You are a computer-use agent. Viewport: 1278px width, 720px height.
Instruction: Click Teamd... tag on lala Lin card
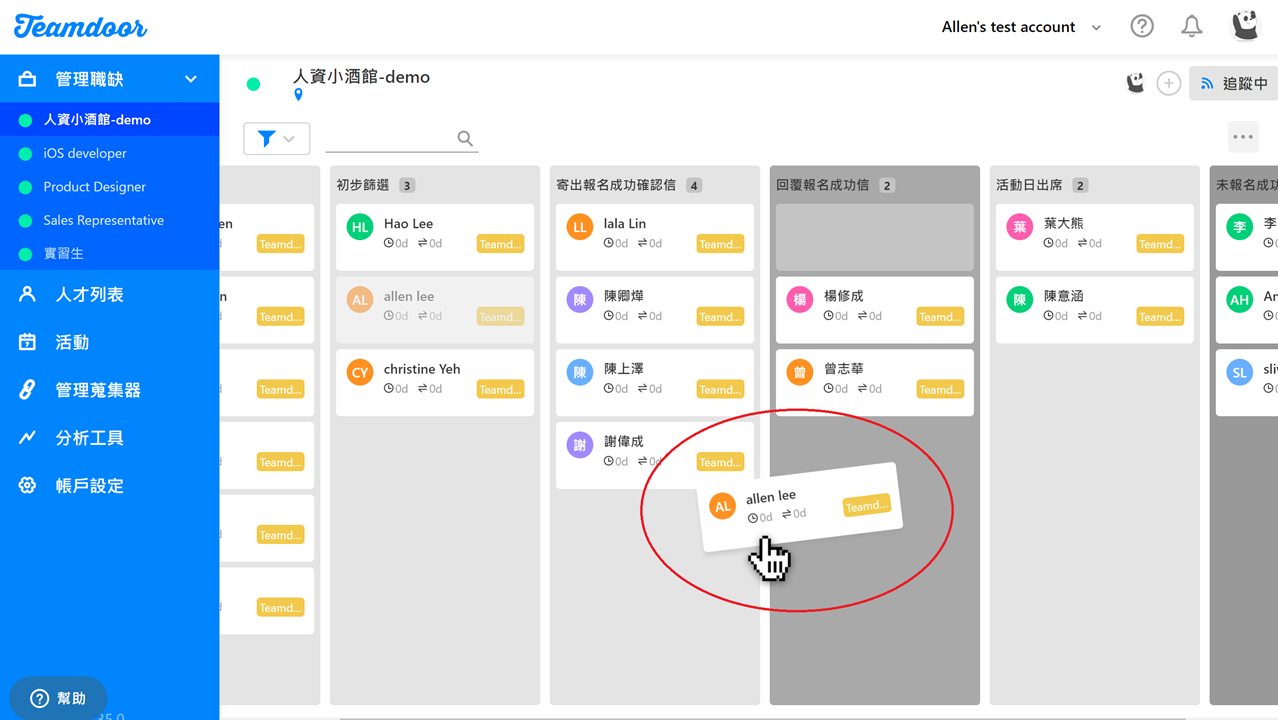click(x=720, y=244)
